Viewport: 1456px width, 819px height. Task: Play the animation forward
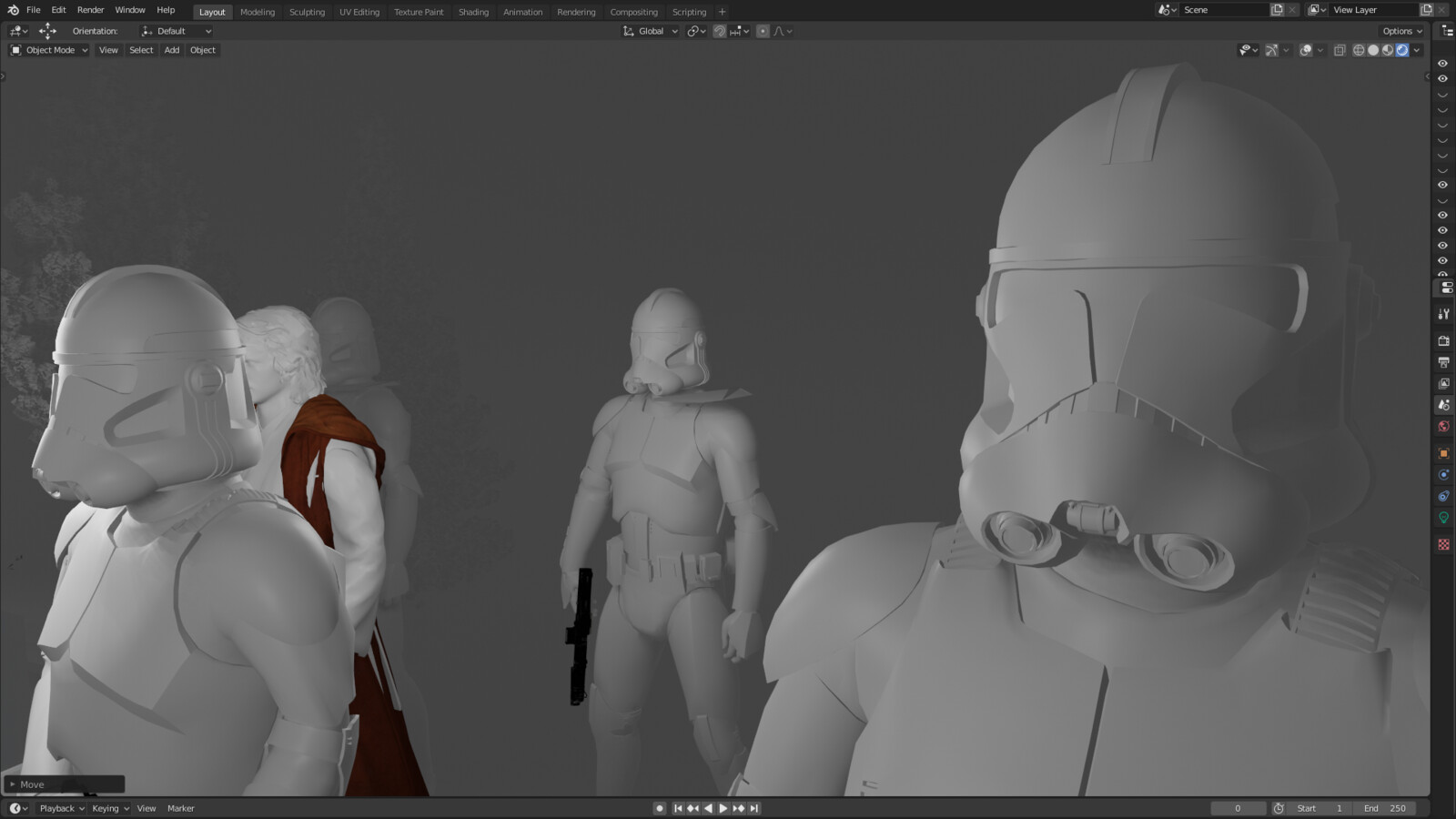pos(723,808)
